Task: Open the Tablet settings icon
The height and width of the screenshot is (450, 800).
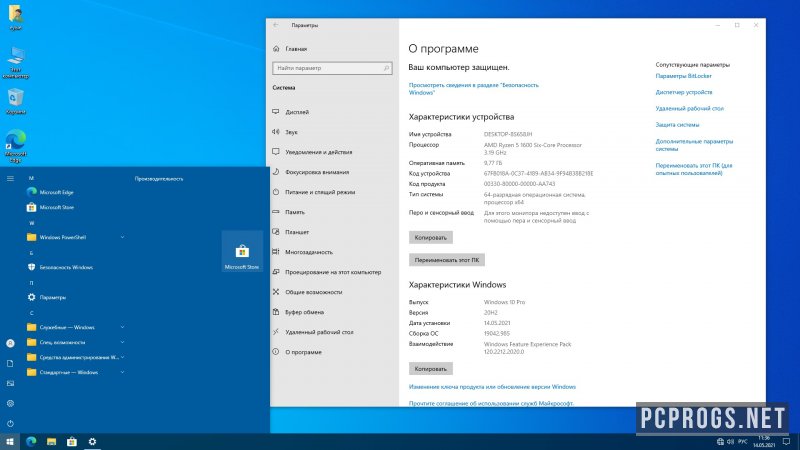Action: (276, 232)
